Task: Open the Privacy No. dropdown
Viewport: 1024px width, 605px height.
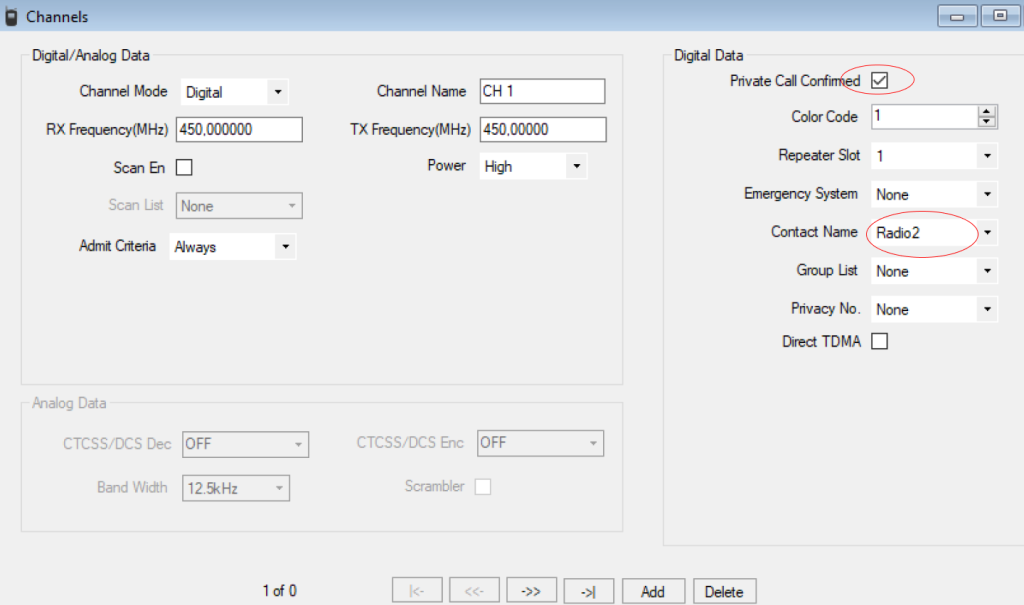Action: point(987,309)
